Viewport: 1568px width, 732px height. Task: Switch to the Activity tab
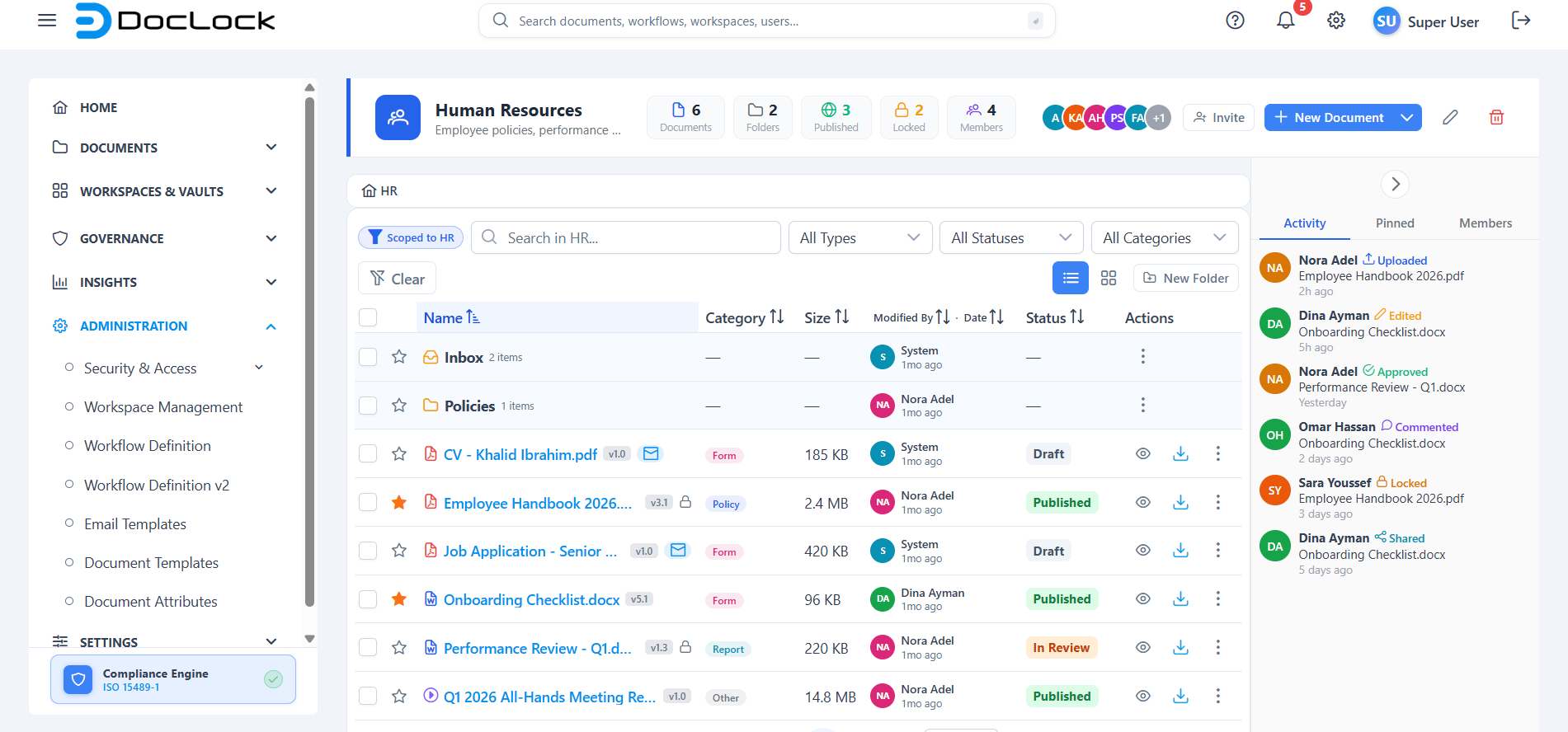(1305, 223)
